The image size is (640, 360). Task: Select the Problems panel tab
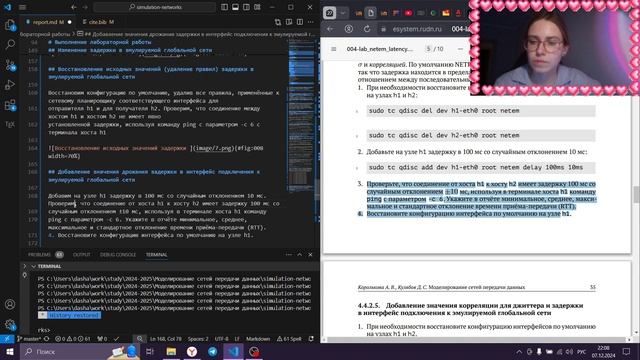45,255
